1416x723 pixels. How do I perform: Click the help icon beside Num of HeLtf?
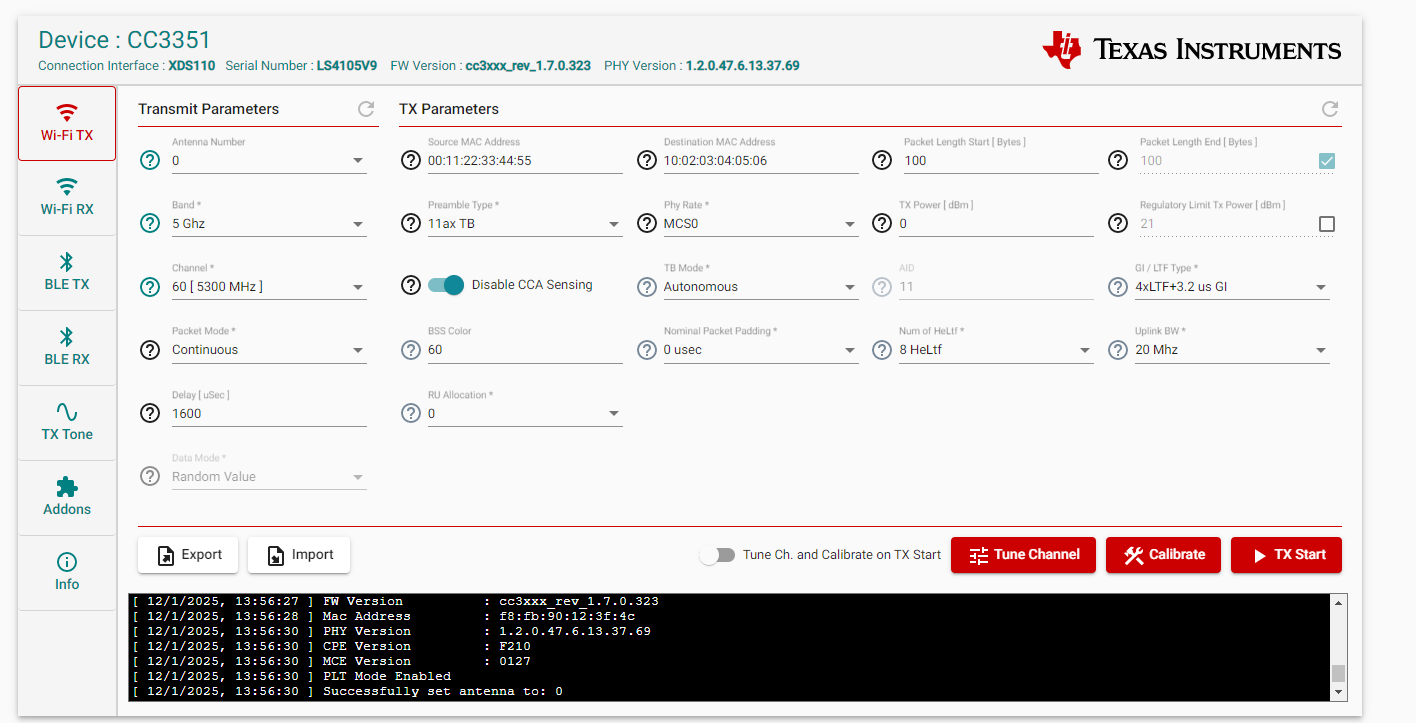[882, 350]
